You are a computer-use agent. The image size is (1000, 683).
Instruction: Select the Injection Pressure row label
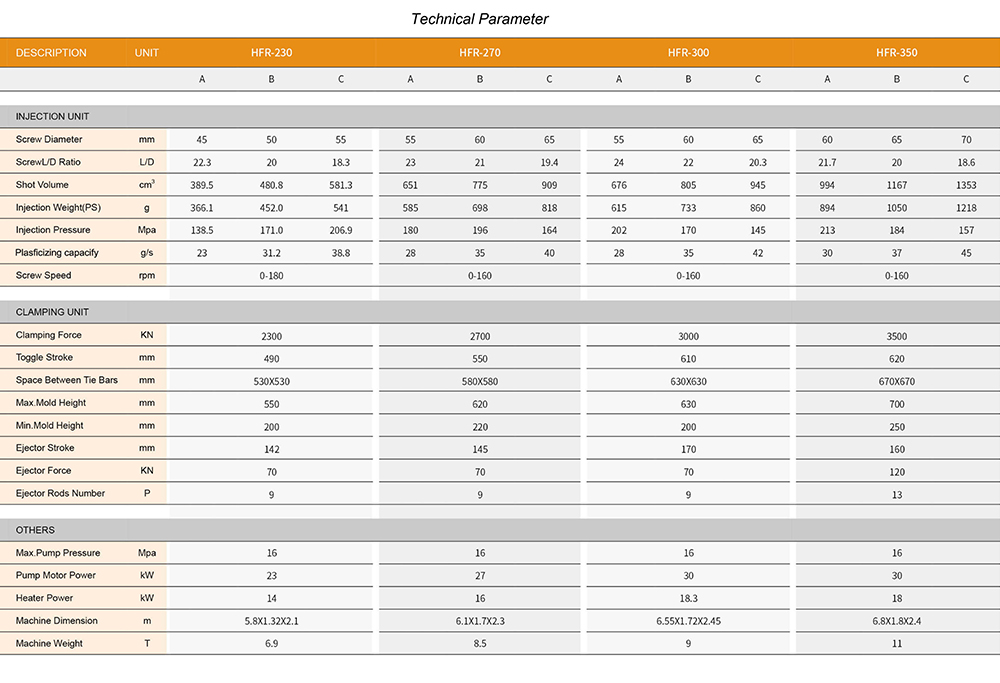[54, 230]
